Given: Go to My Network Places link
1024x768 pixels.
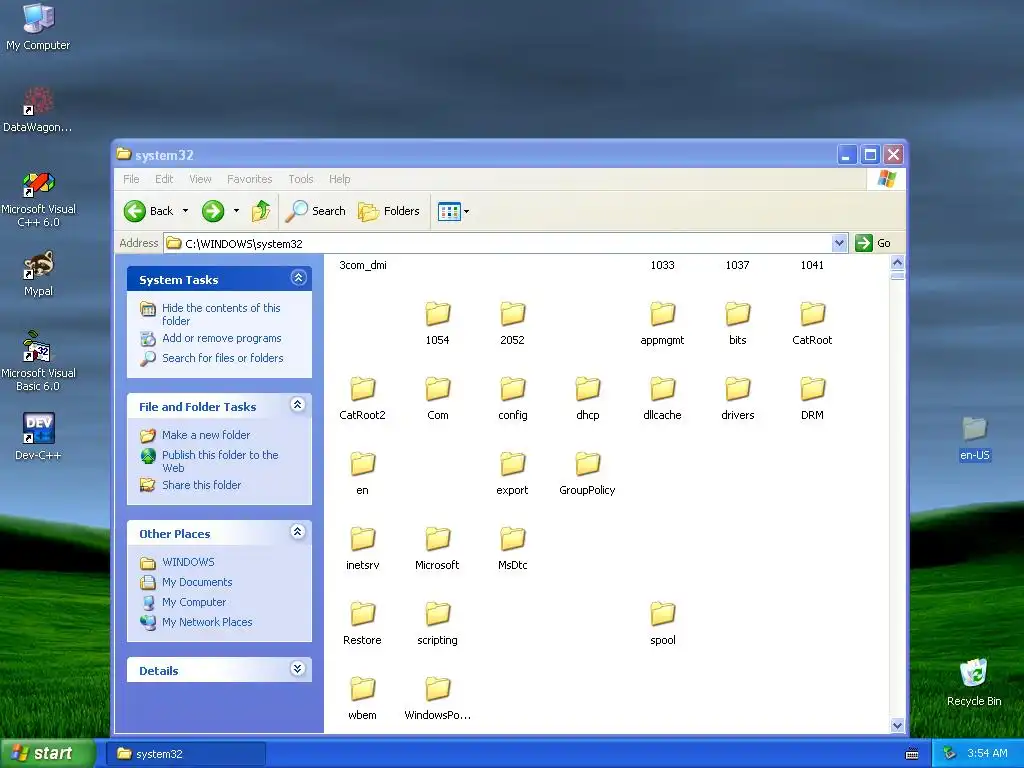Looking at the screenshot, I should click(x=207, y=622).
